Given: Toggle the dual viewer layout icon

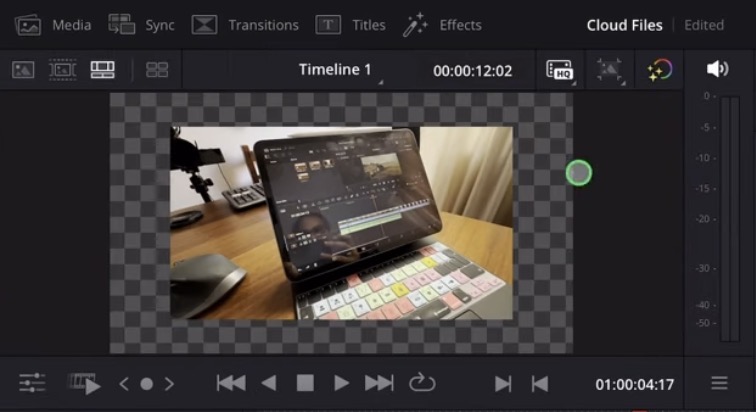Looking at the screenshot, I should click(157, 70).
